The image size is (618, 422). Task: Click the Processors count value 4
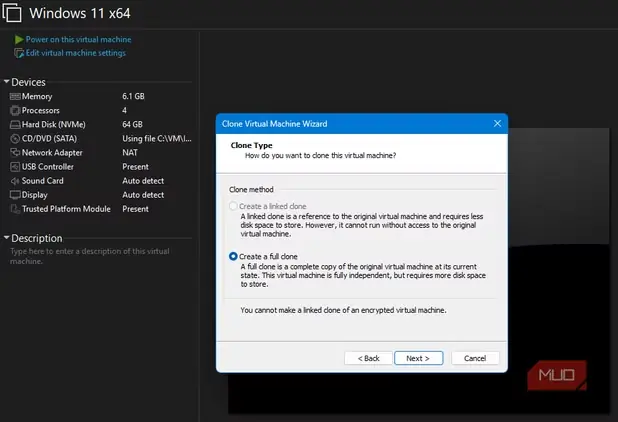tap(125, 110)
